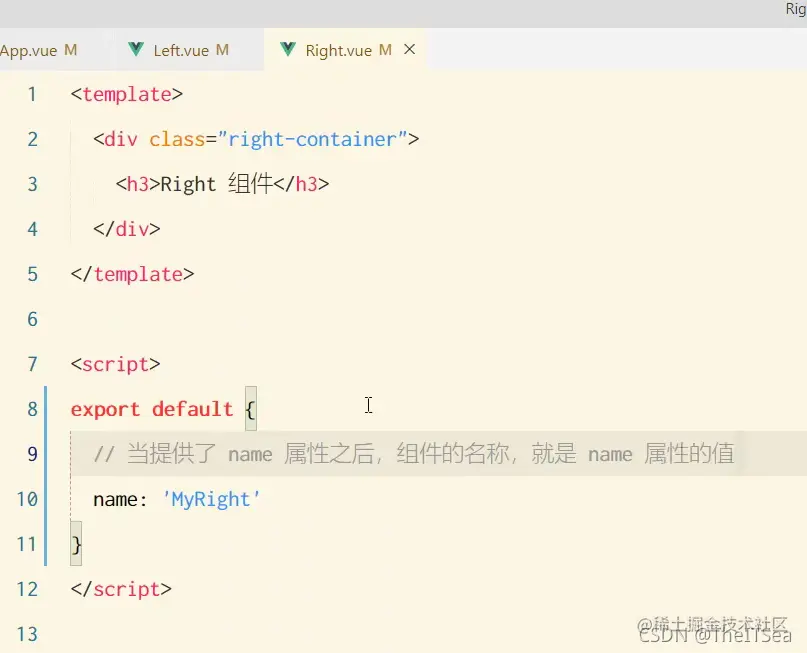Click line number 7 in gutter
Viewport: 807px width, 653px height.
32,364
